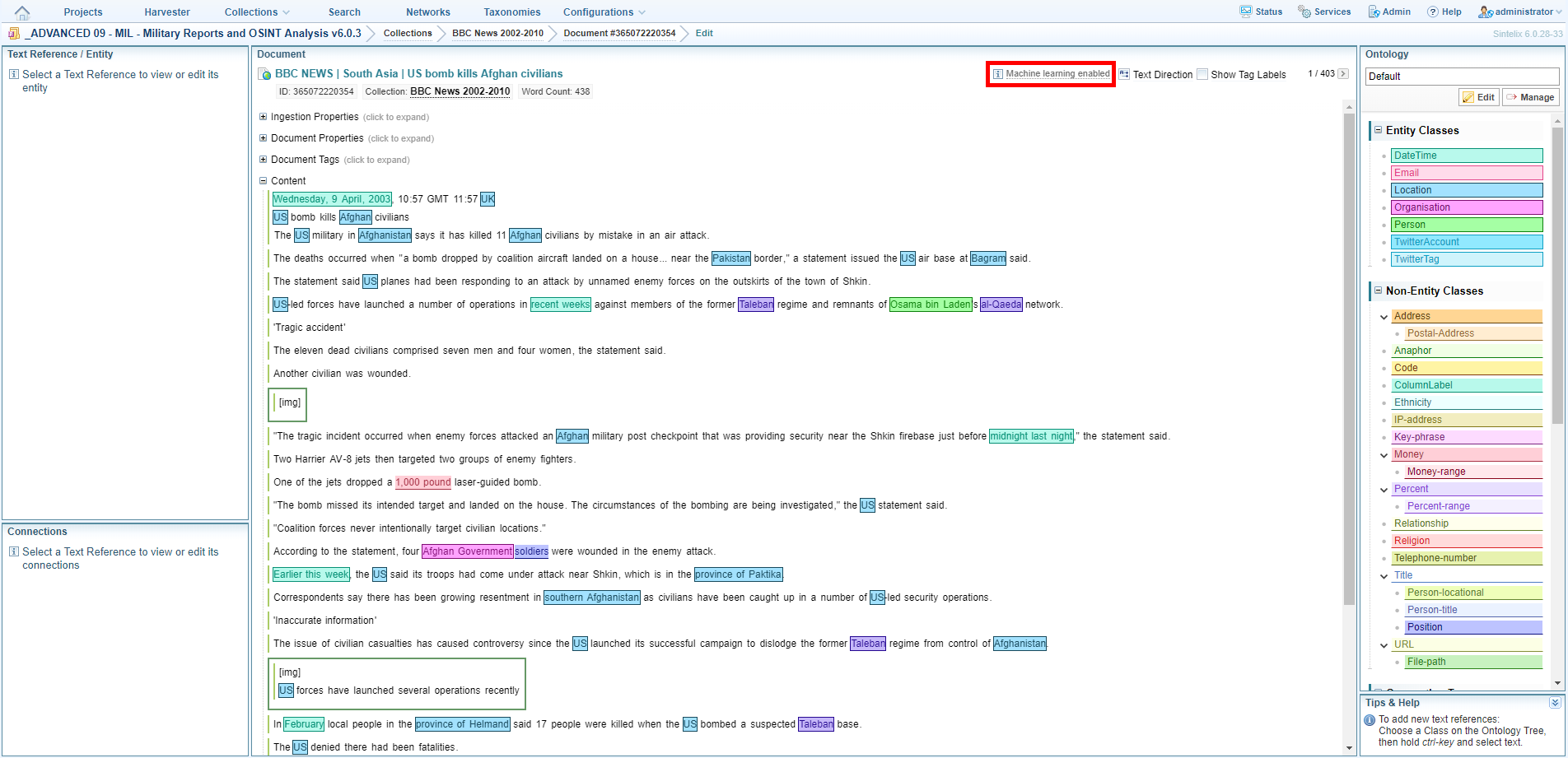
Task: Expand the Document Tags section
Action: point(264,160)
